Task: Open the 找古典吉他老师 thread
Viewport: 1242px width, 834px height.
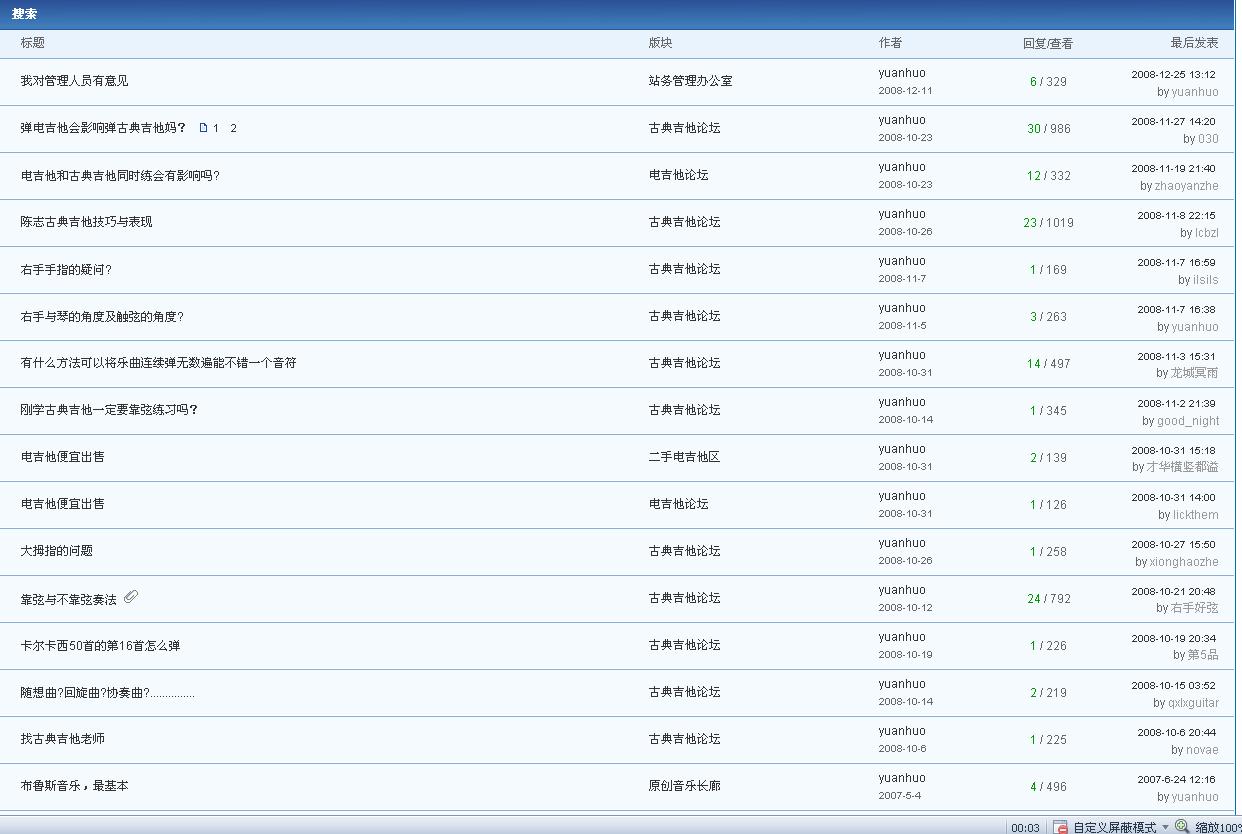Action: [x=62, y=739]
